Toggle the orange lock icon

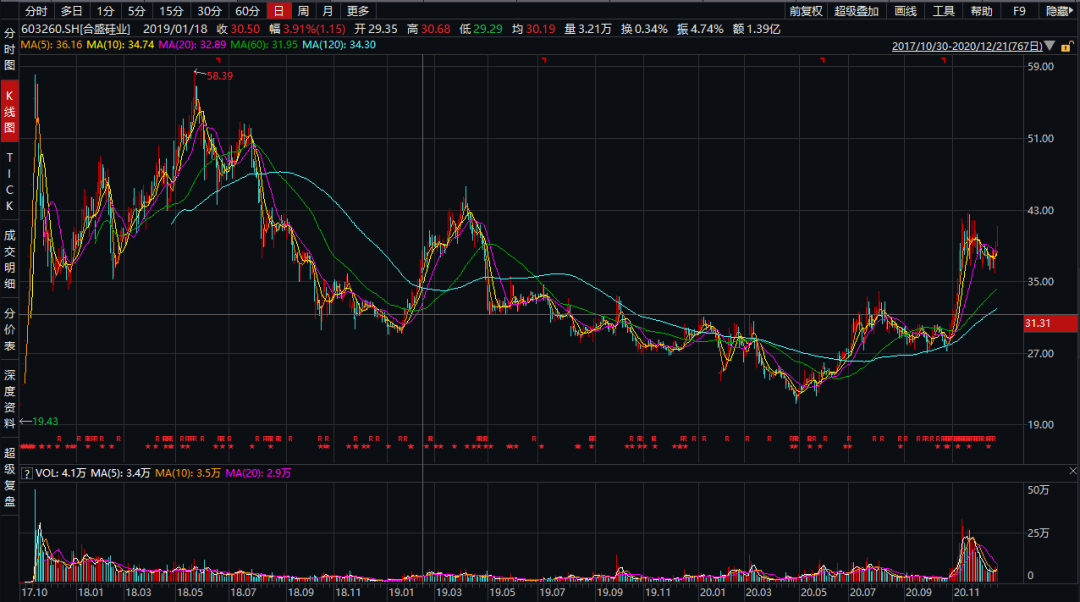(1066, 46)
